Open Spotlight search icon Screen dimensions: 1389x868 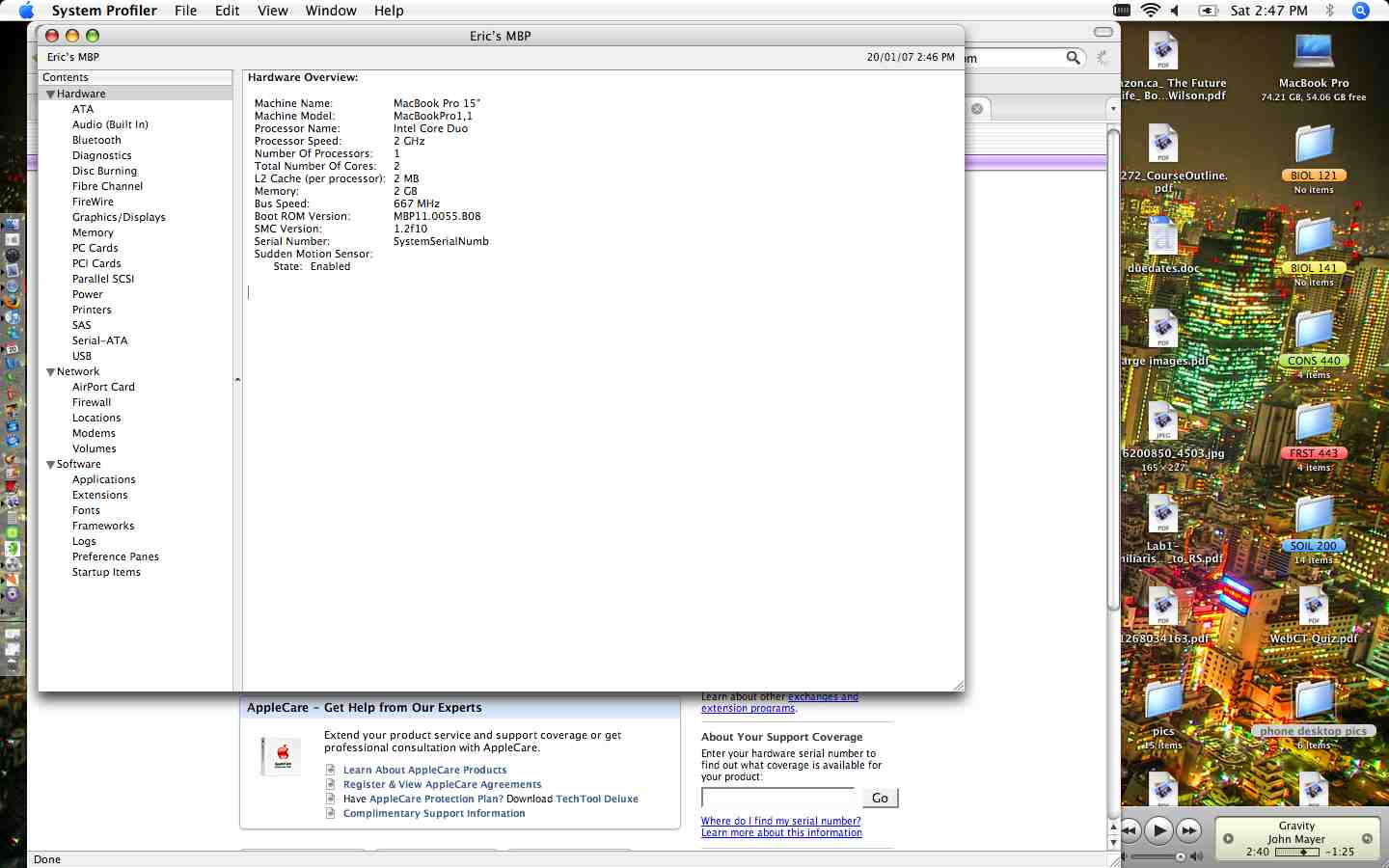1361,11
